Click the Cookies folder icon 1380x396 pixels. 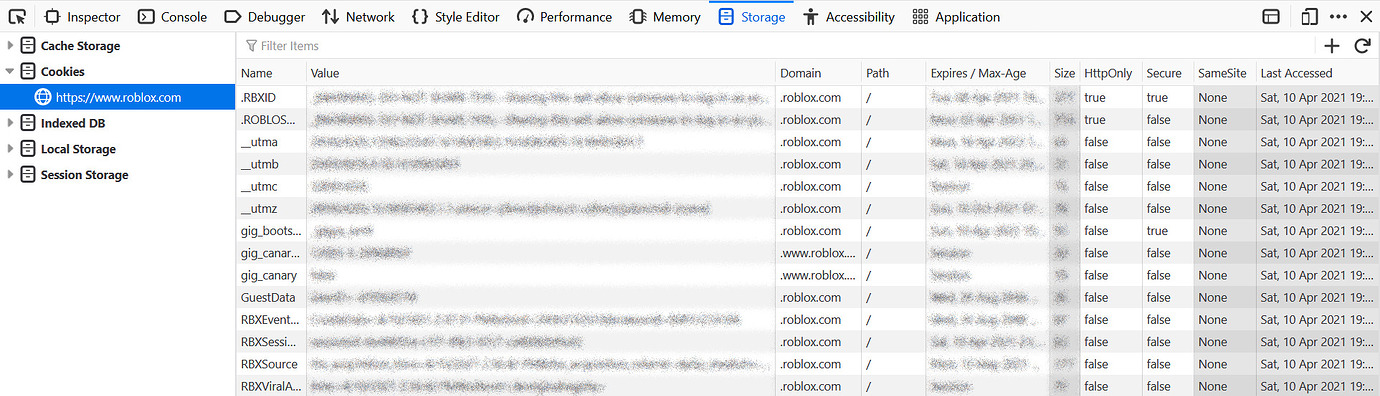pyautogui.click(x=28, y=72)
